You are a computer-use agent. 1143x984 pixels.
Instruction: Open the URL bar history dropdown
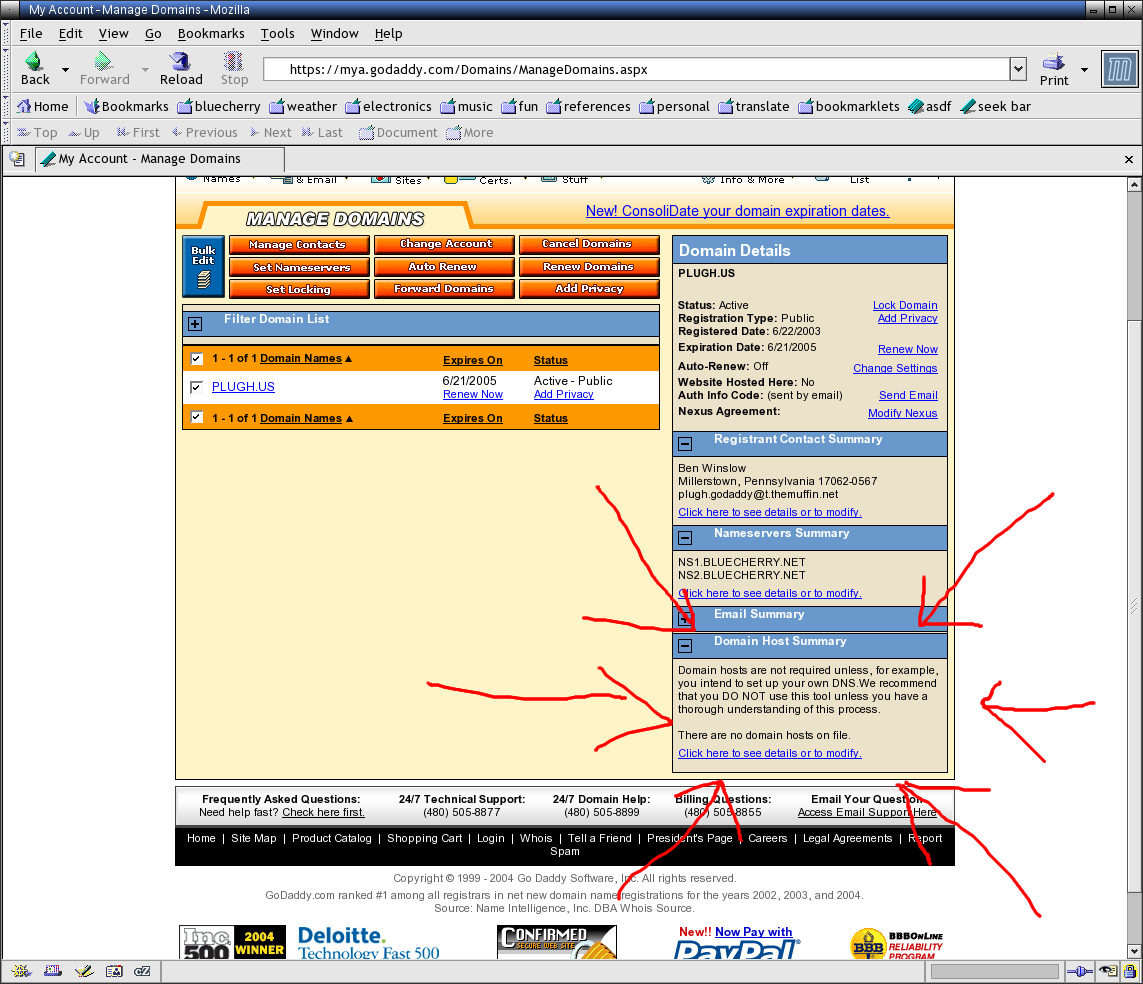(1018, 69)
